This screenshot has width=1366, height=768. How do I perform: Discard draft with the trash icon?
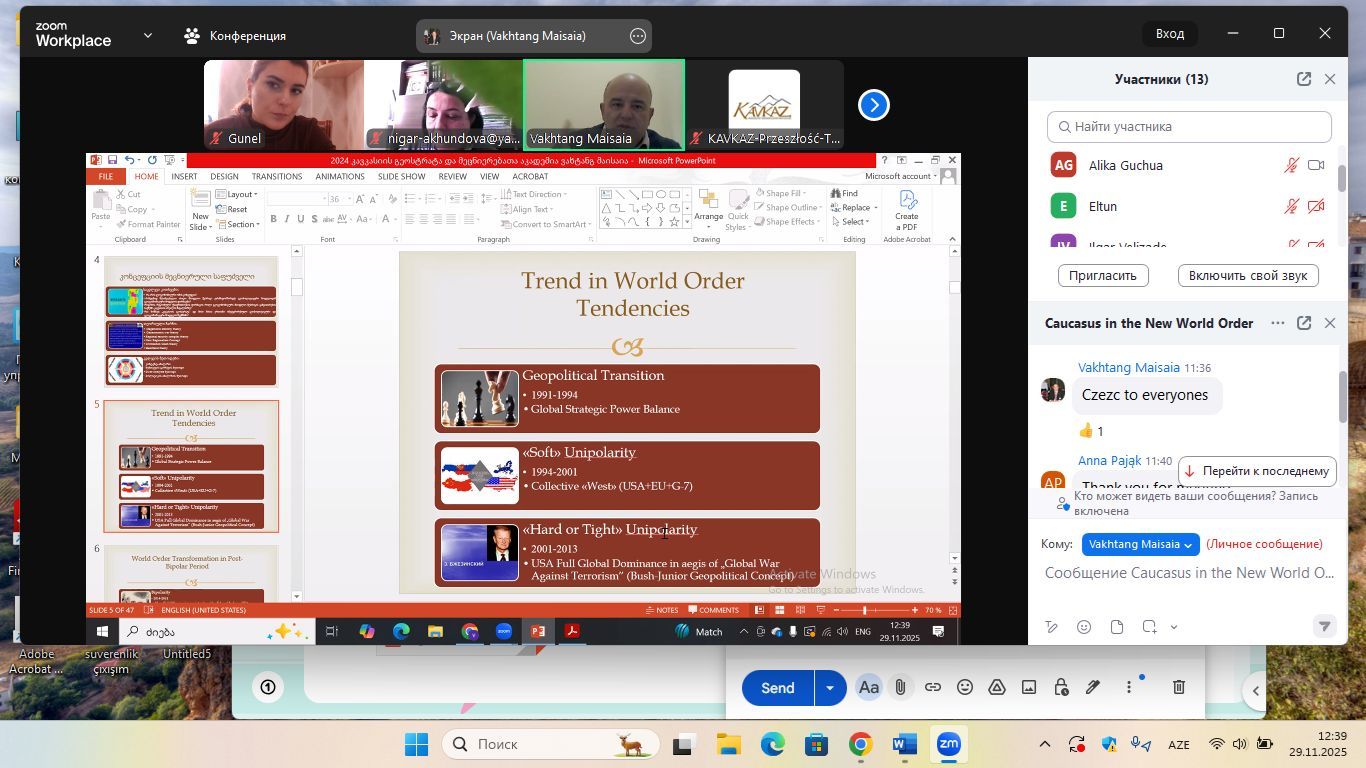click(x=1179, y=688)
